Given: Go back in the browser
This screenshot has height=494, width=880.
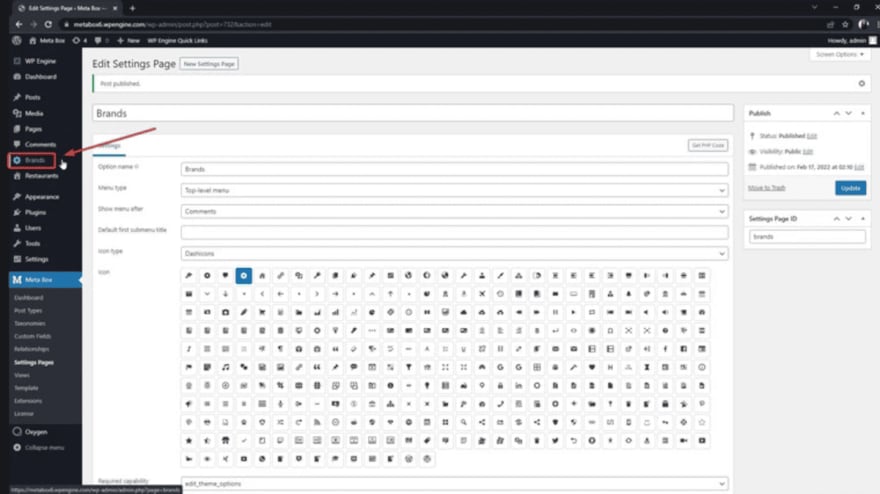Looking at the screenshot, I should pyautogui.click(x=19, y=24).
